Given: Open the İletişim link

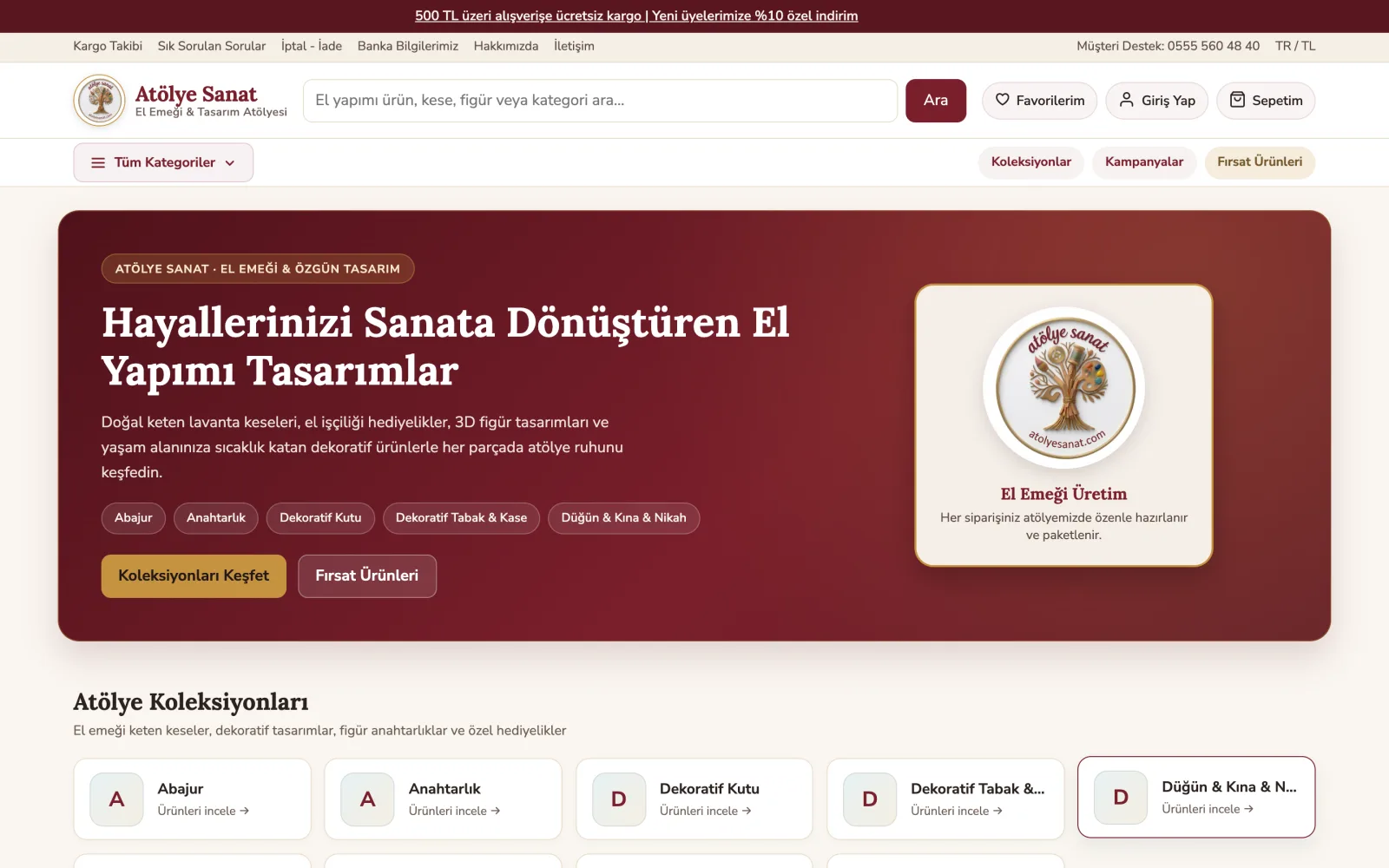Looking at the screenshot, I should pyautogui.click(x=574, y=46).
